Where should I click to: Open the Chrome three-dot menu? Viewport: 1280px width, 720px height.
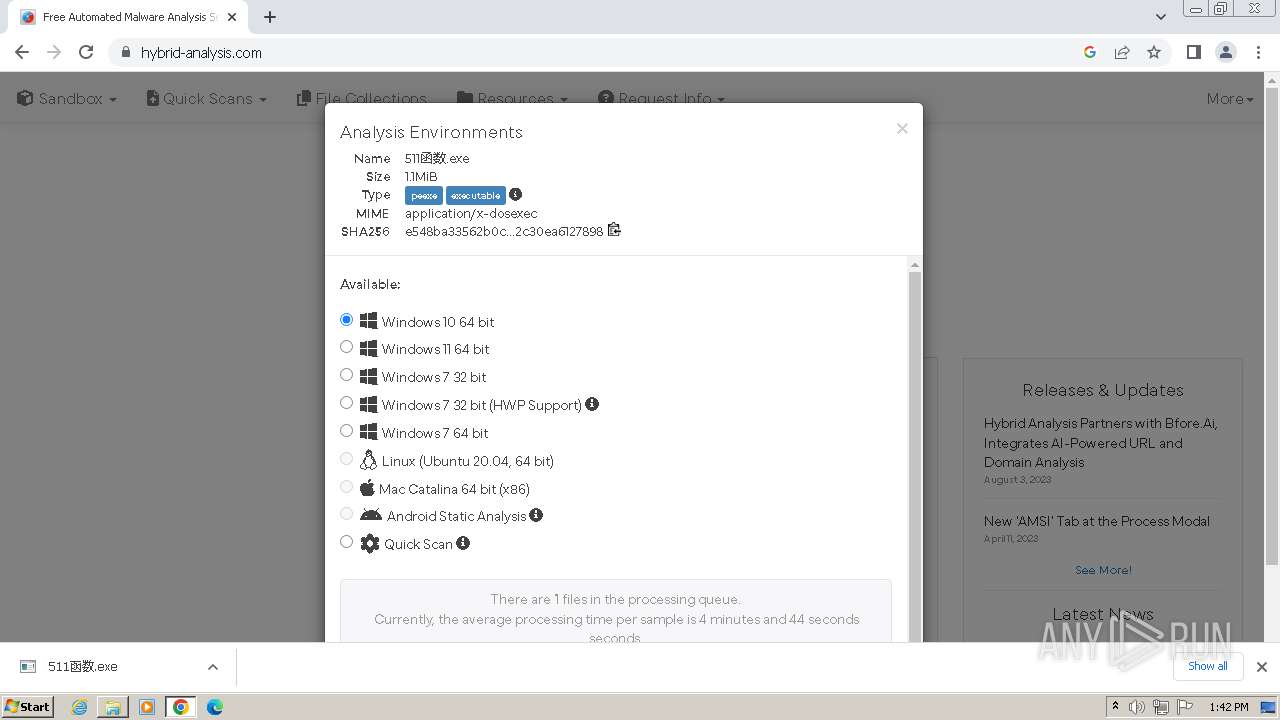pyautogui.click(x=1258, y=52)
